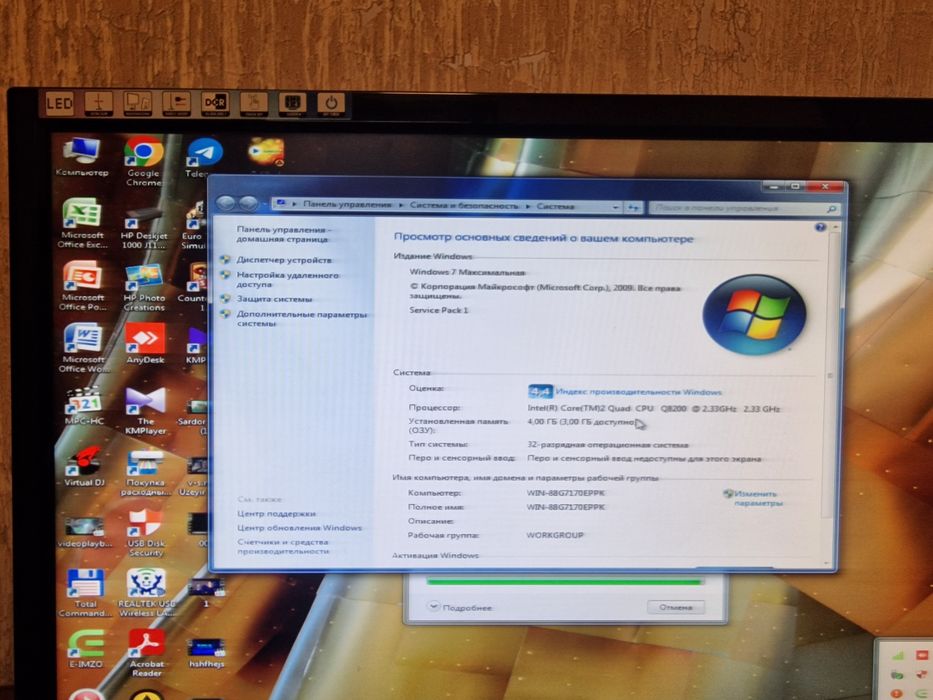Open the address bar history dropdown
Screen dimensions: 933x700
tap(616, 207)
